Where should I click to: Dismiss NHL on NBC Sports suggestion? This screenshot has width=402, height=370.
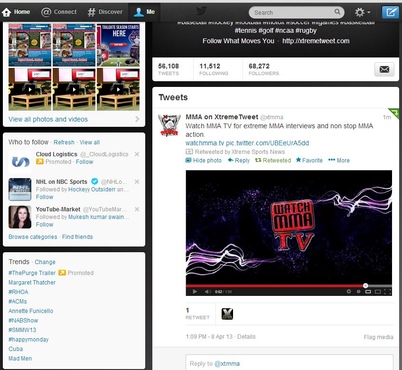click(137, 182)
